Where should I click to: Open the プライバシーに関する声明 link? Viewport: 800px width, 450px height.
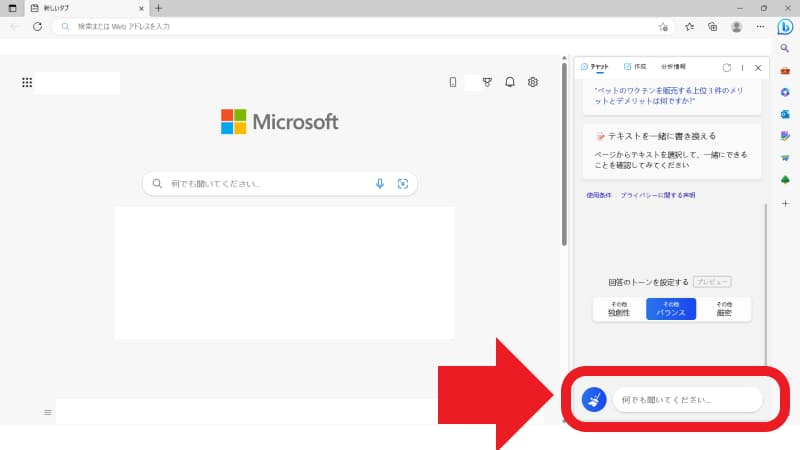tap(658, 195)
